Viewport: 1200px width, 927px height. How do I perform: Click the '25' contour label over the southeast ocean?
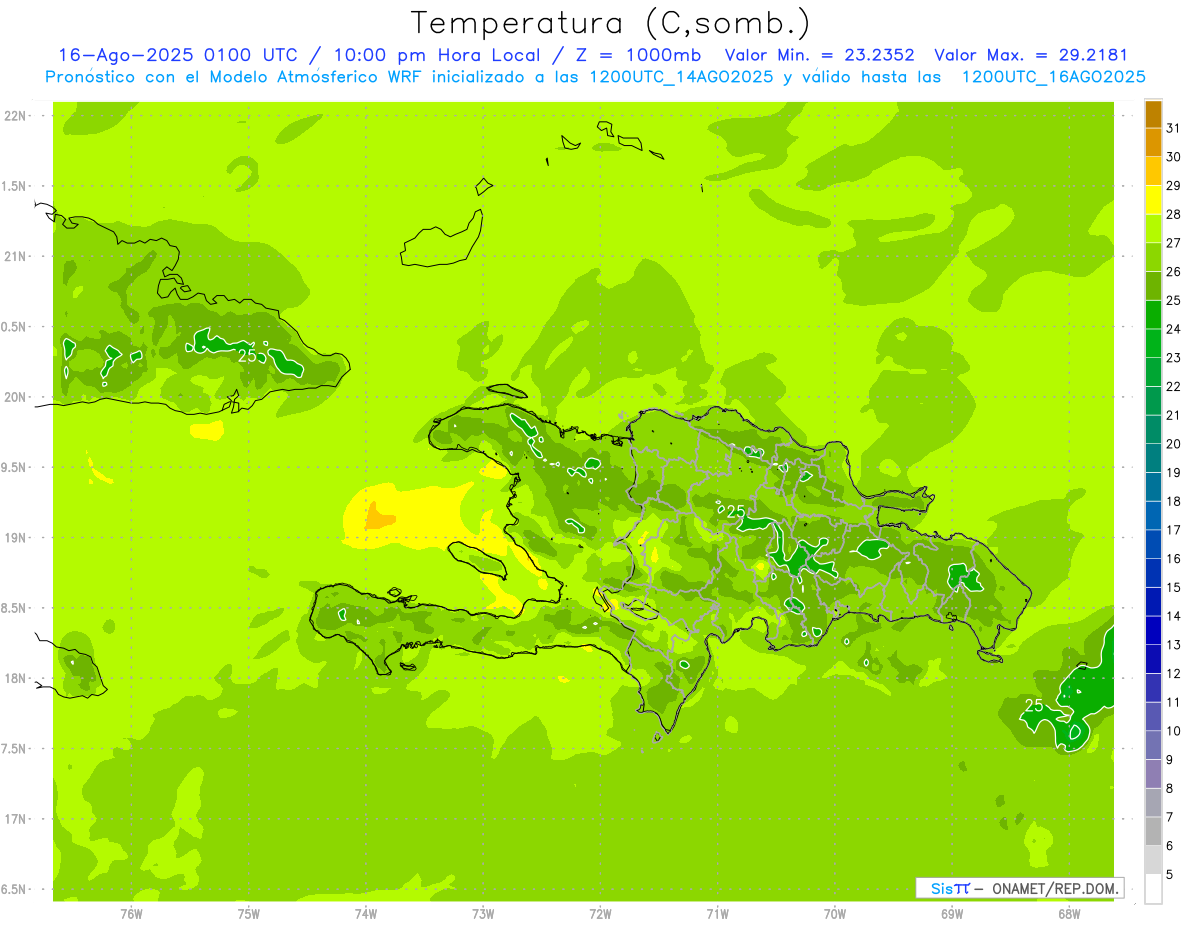click(x=1034, y=706)
